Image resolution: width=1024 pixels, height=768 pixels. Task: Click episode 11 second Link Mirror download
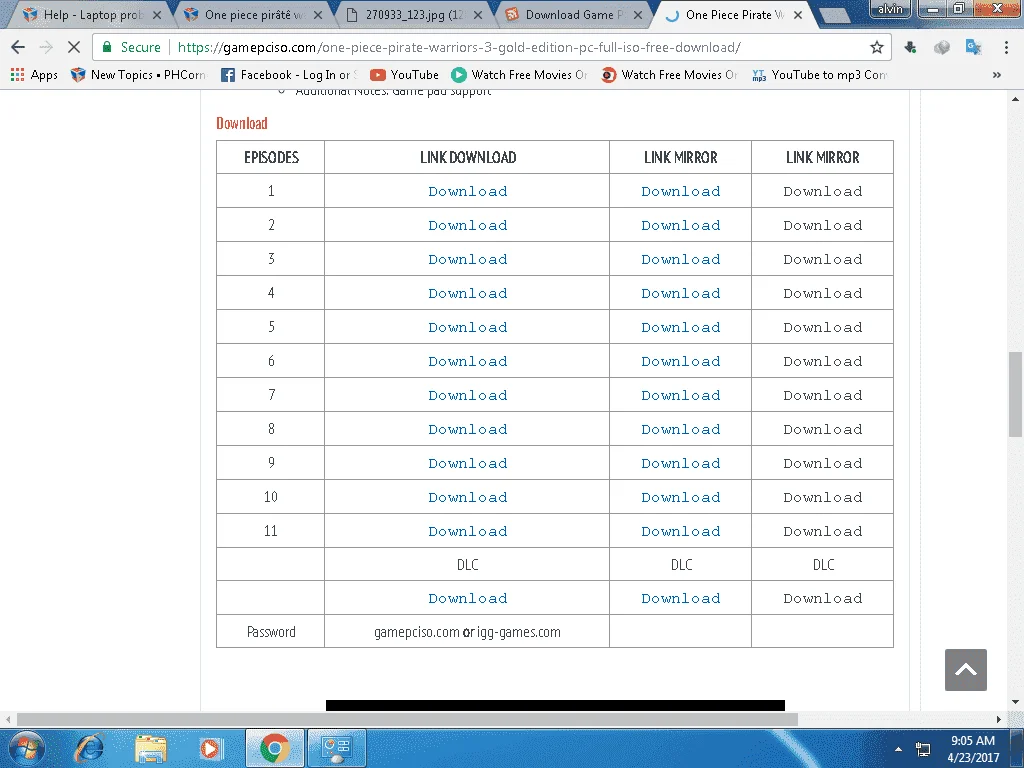pos(823,531)
